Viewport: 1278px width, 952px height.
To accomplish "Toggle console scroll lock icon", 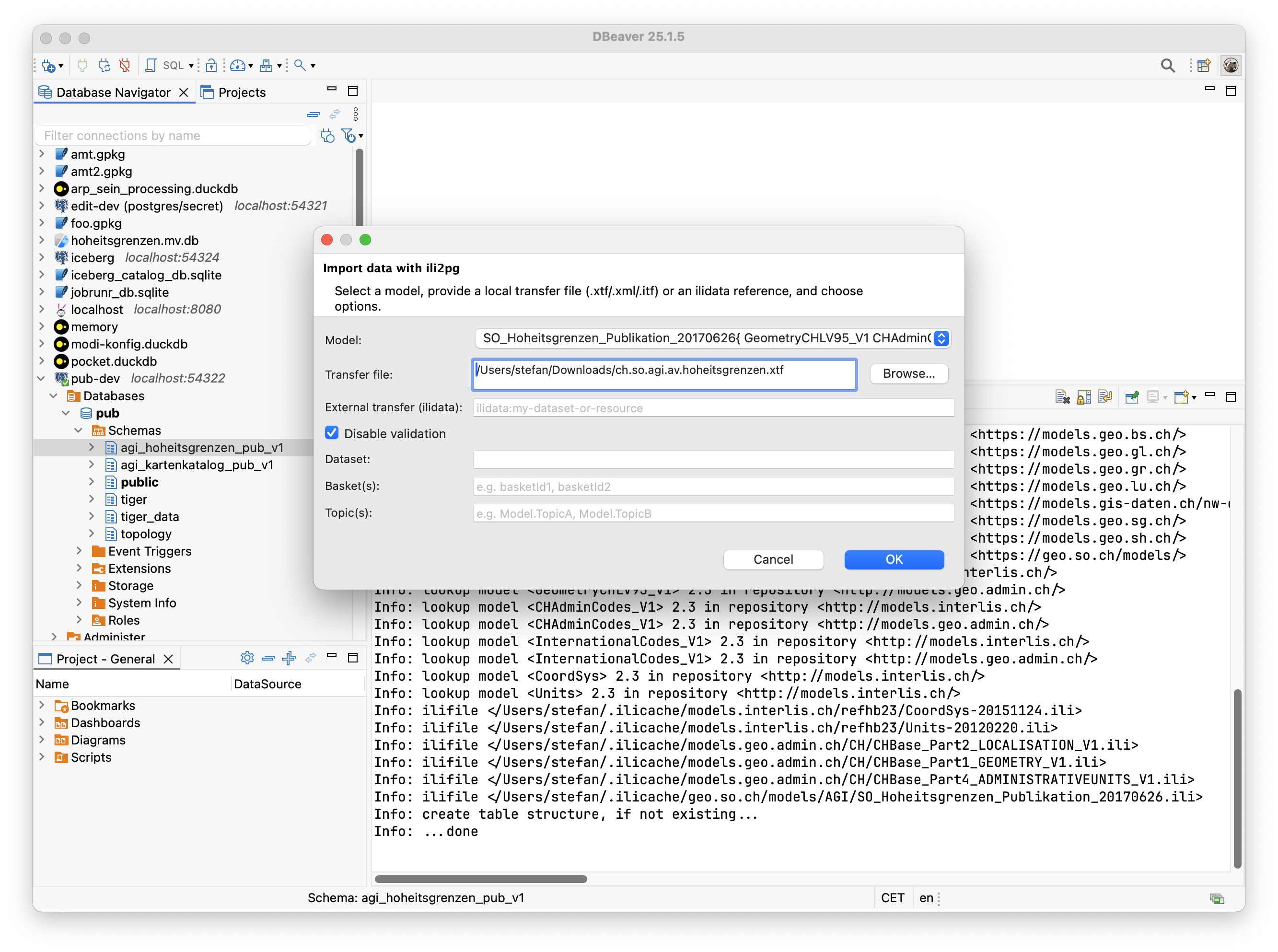I will pyautogui.click(x=1083, y=397).
